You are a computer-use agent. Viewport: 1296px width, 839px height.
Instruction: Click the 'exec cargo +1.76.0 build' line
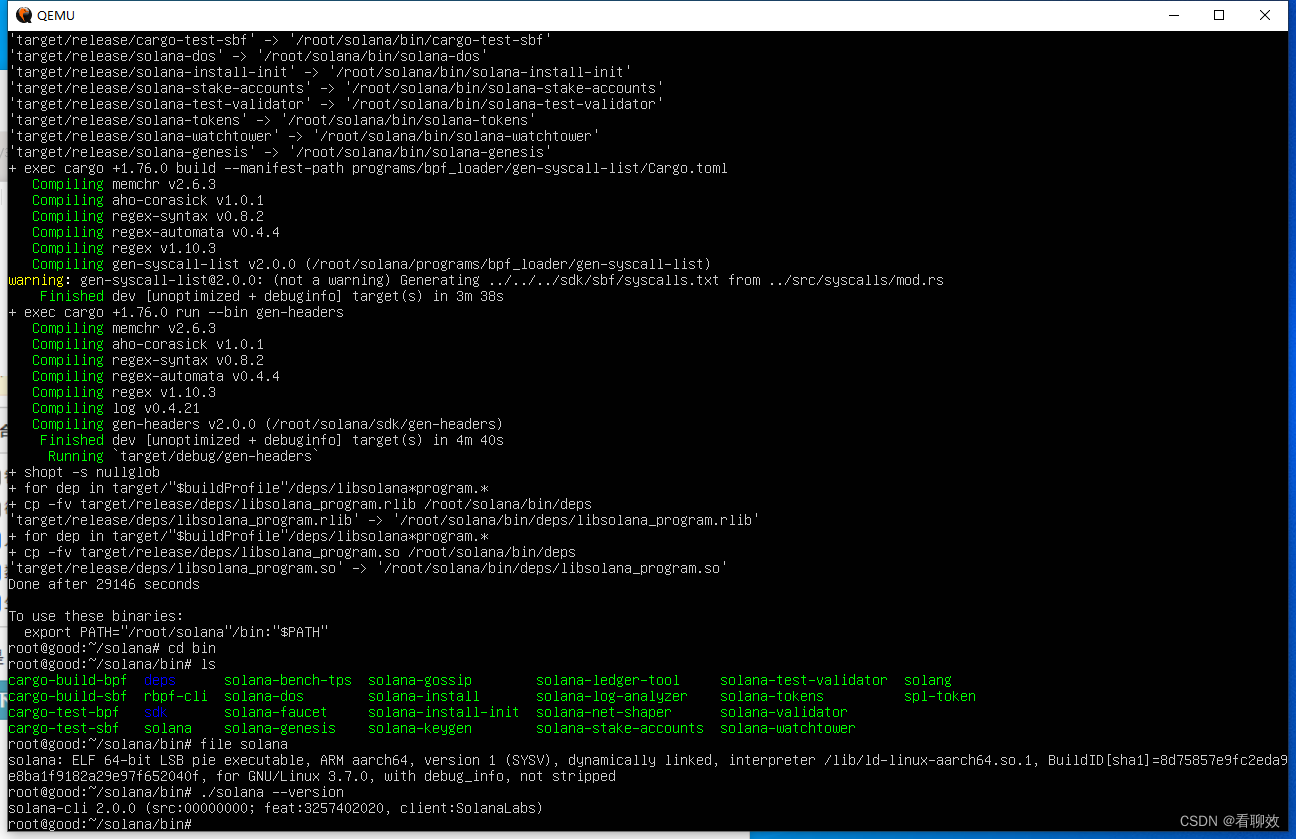368,168
